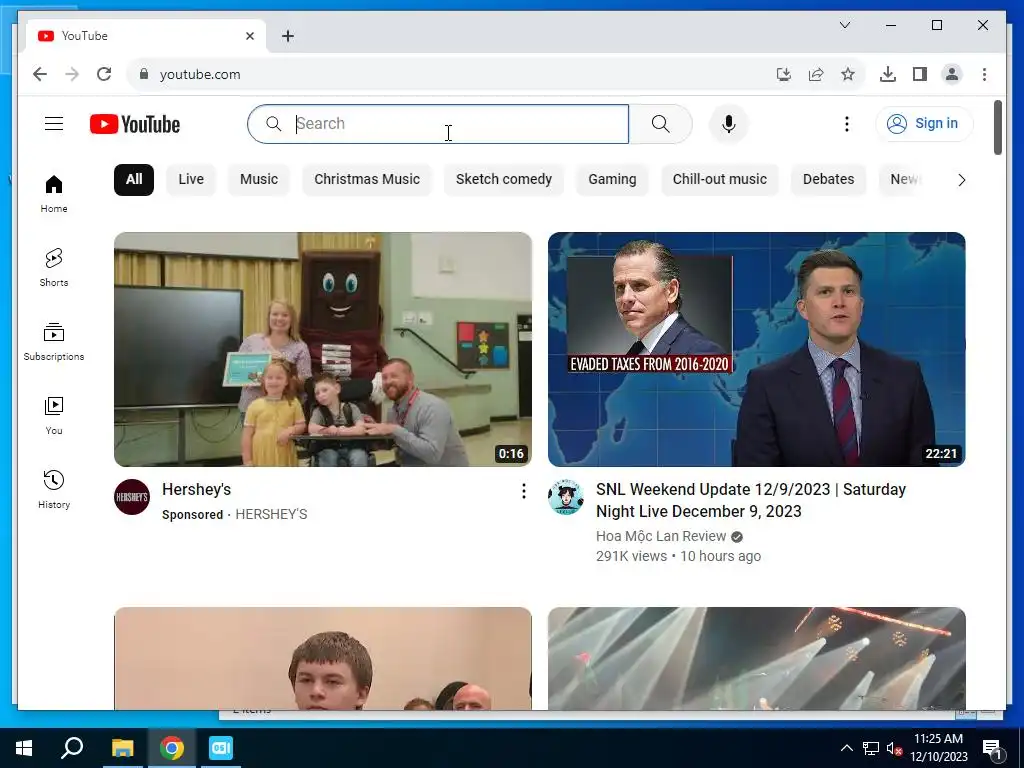Click the muted volume tray icon
Screen dimensions: 1024x768
894,748
